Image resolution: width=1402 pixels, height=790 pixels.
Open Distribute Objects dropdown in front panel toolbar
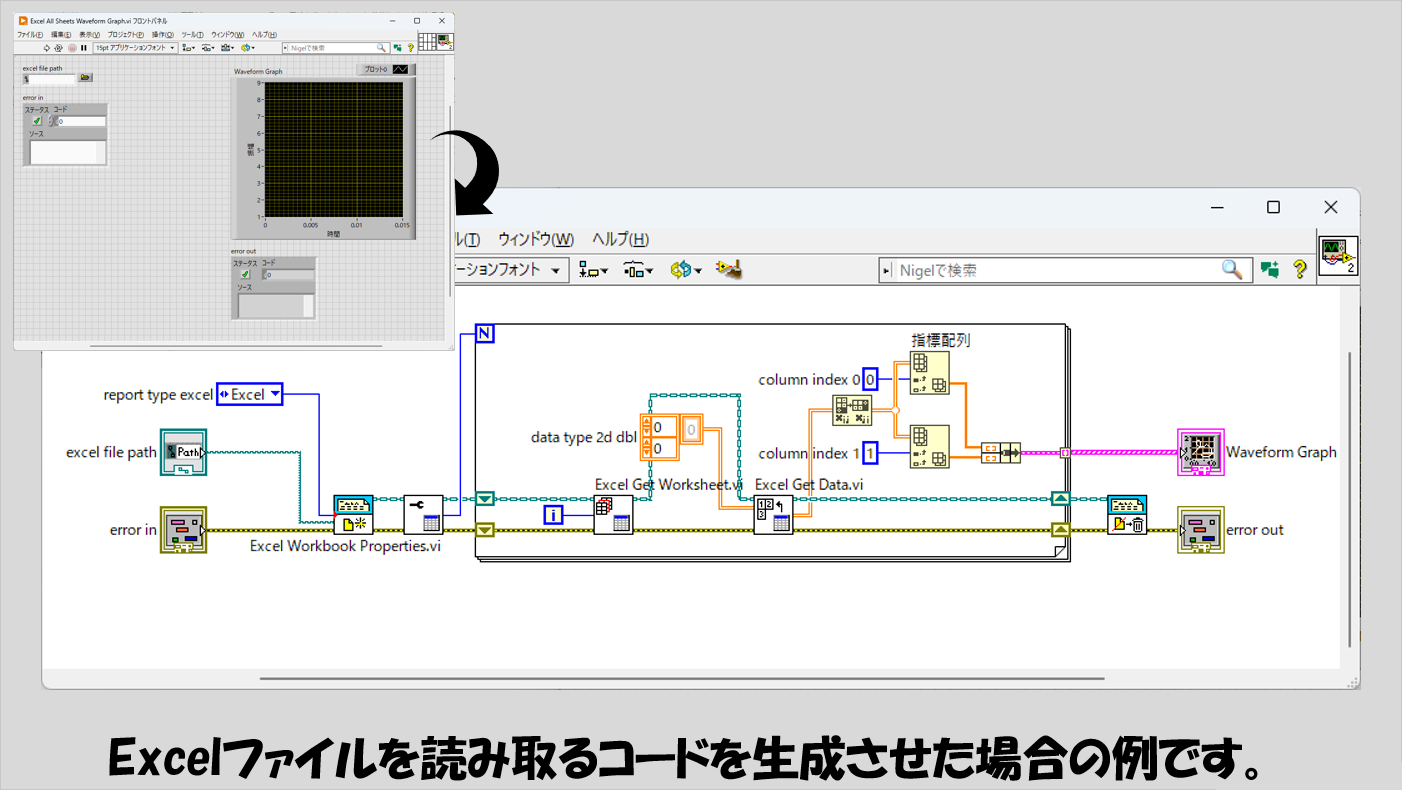208,47
